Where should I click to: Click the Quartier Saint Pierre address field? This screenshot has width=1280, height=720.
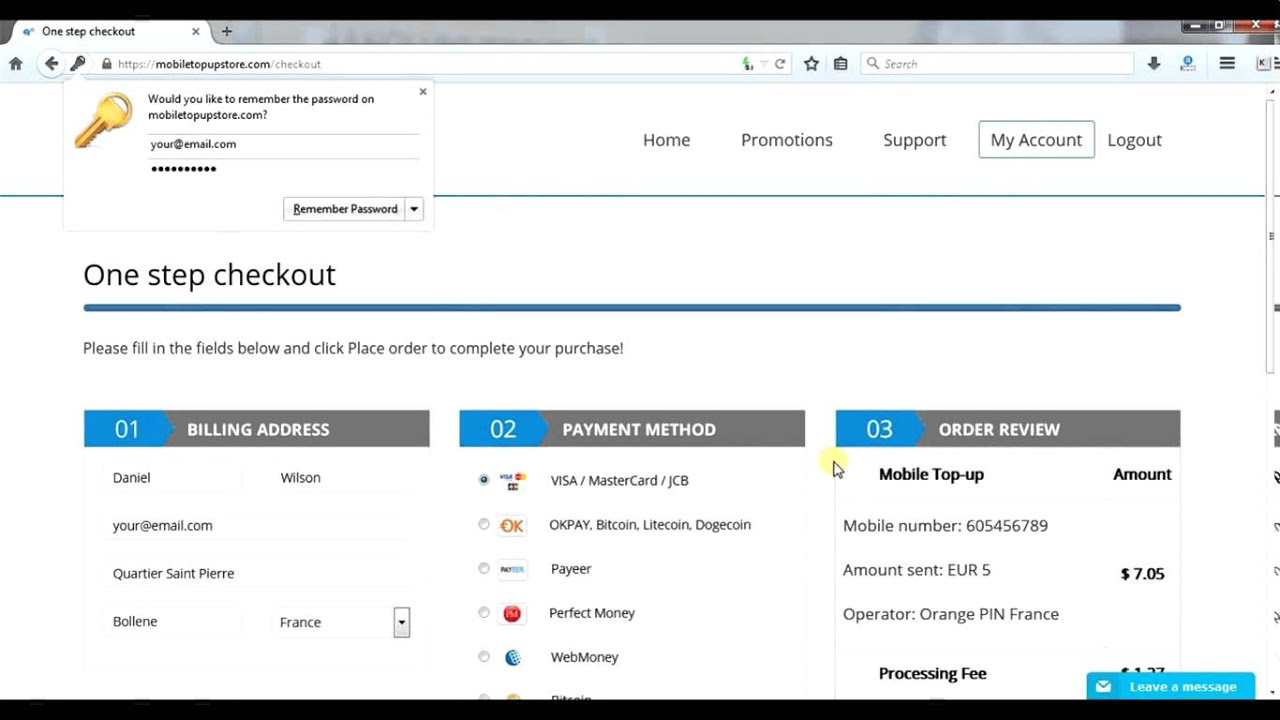(257, 574)
